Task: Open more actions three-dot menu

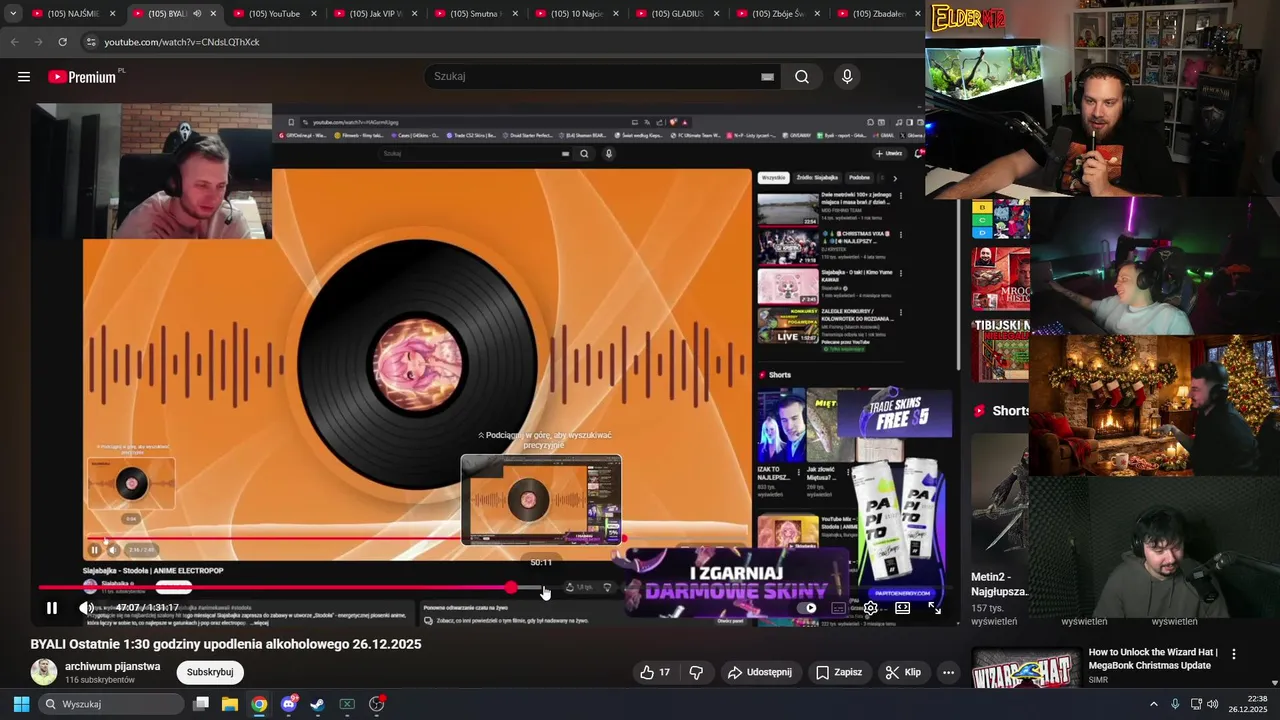Action: [x=948, y=672]
